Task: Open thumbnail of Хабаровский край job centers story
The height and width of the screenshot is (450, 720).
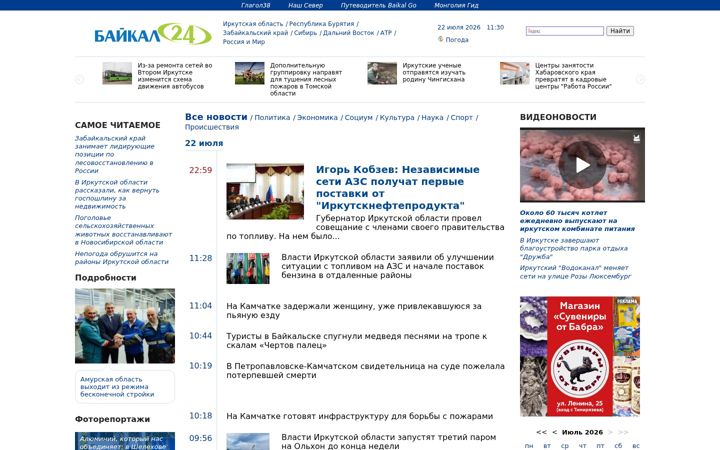Action: coord(514,73)
